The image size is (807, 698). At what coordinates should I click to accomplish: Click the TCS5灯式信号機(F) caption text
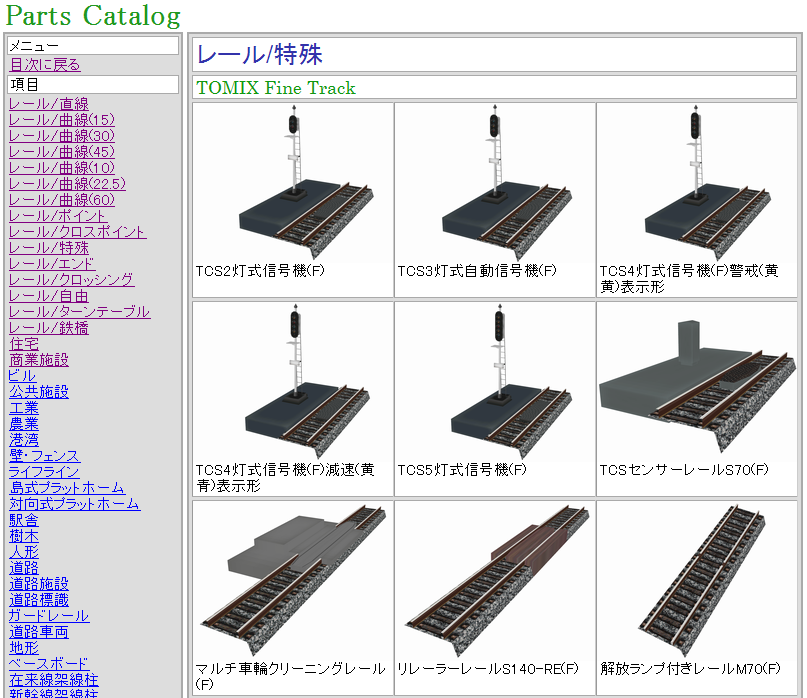point(462,469)
